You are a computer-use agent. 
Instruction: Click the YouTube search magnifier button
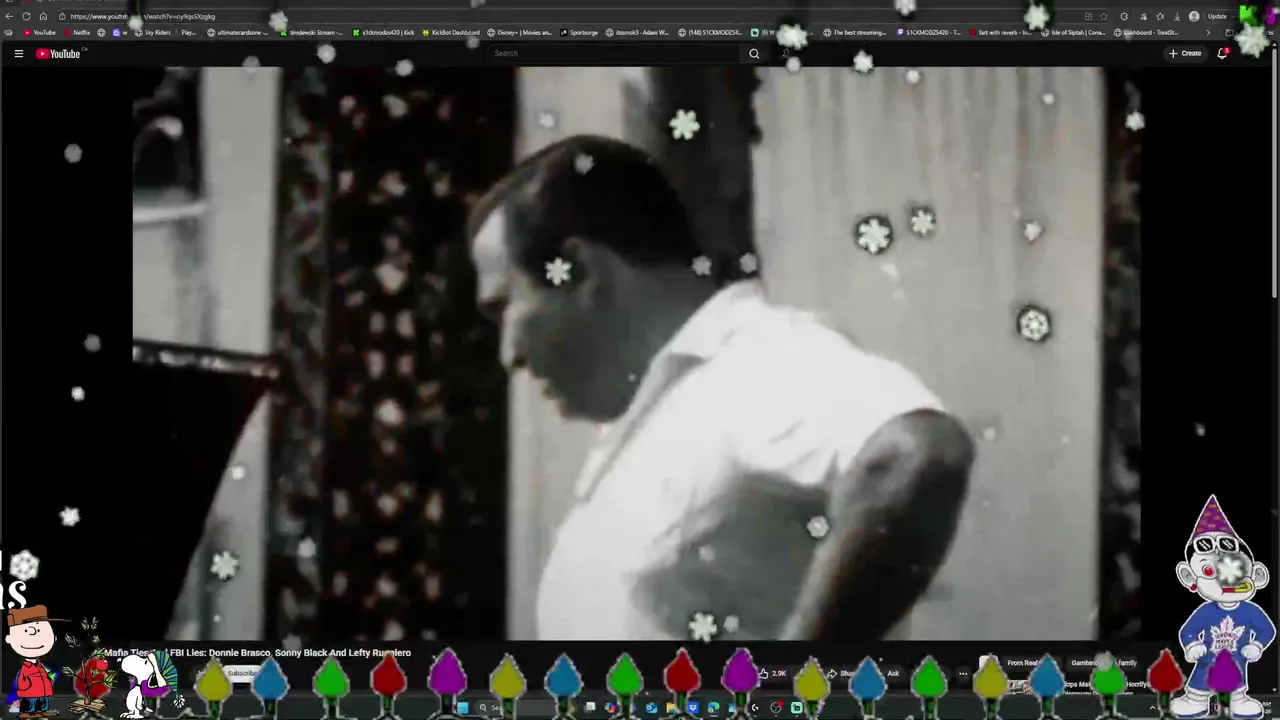(x=754, y=54)
